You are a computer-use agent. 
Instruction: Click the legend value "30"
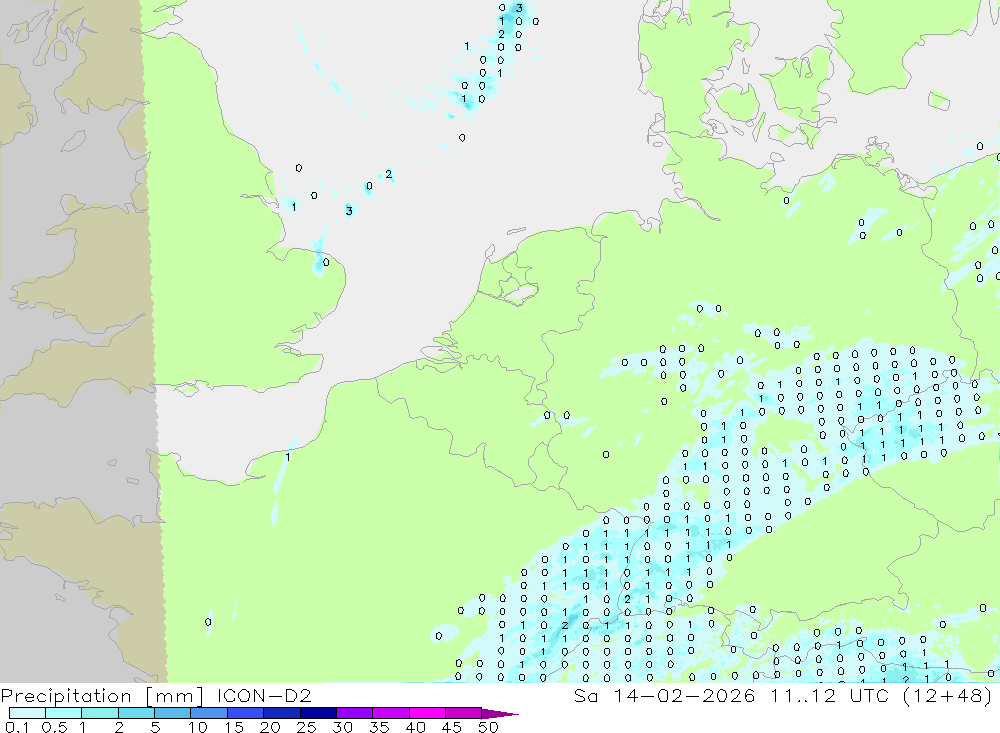pos(343,727)
